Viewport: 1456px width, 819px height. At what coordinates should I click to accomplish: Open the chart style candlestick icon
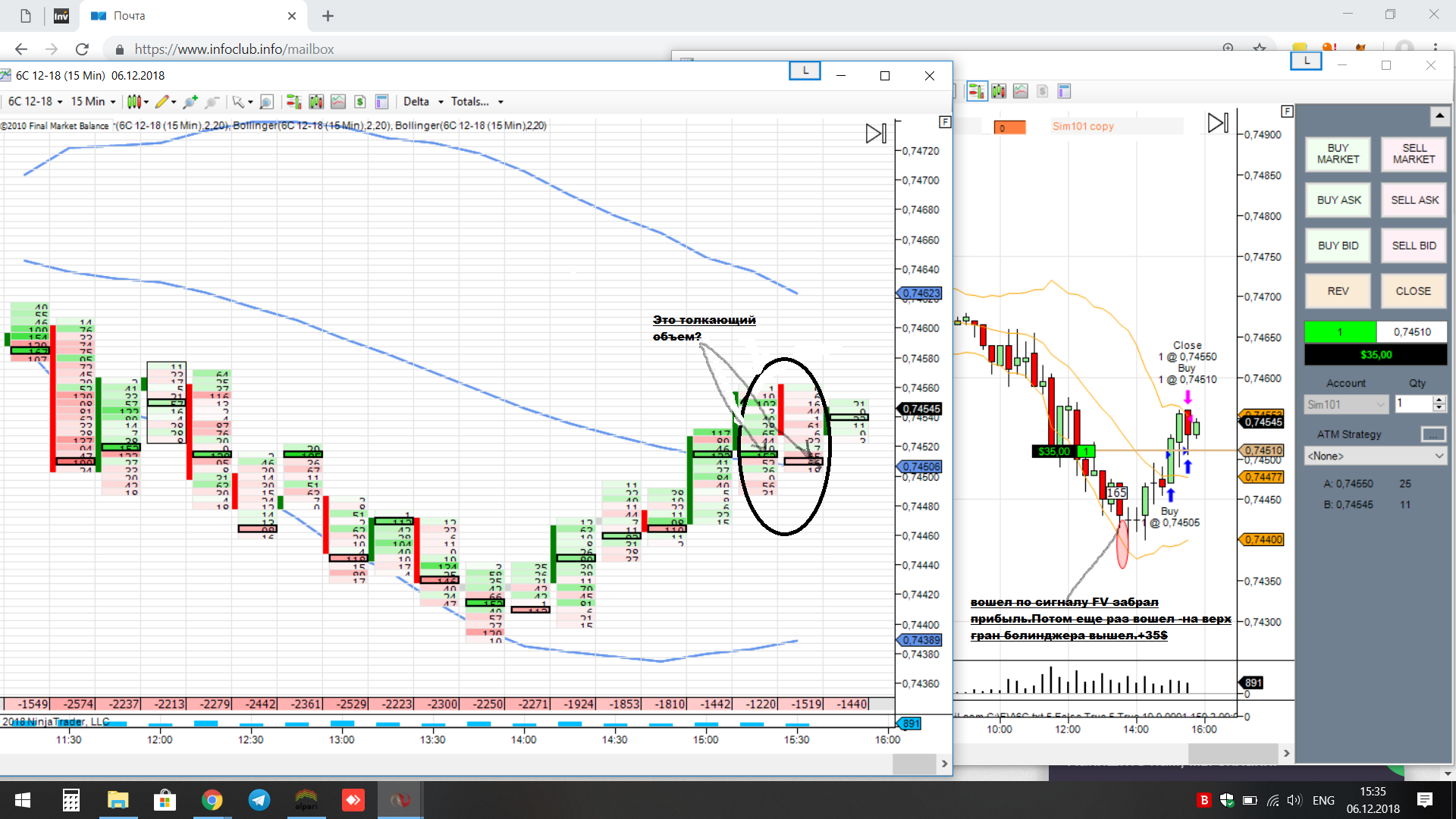(x=134, y=102)
